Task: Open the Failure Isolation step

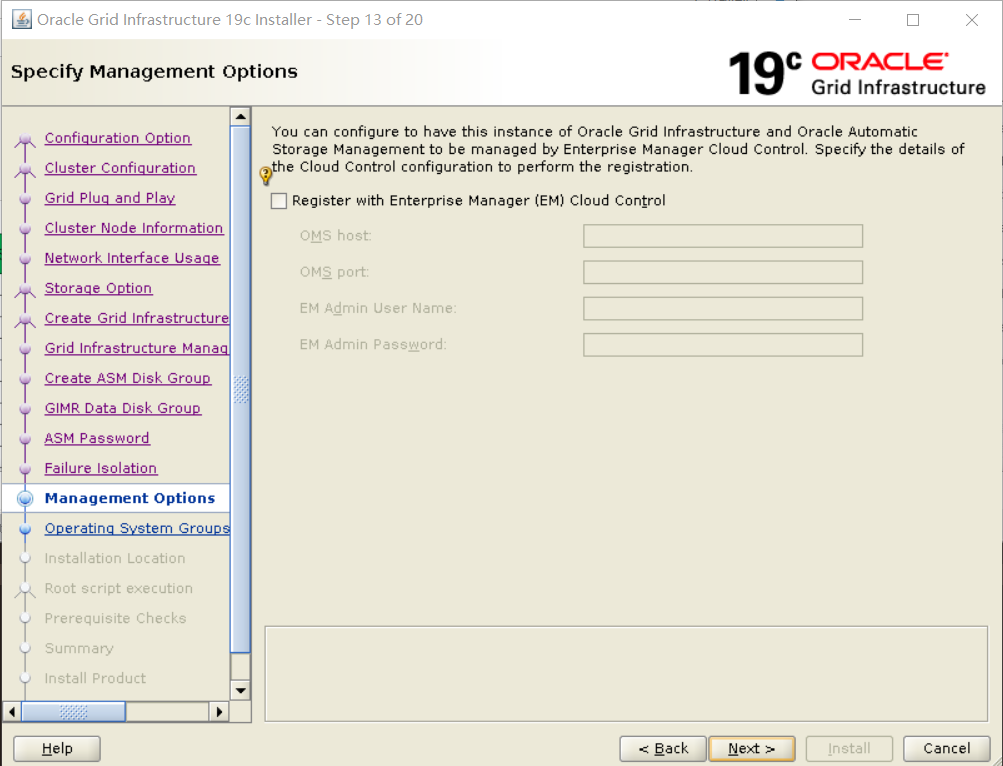Action: [100, 469]
